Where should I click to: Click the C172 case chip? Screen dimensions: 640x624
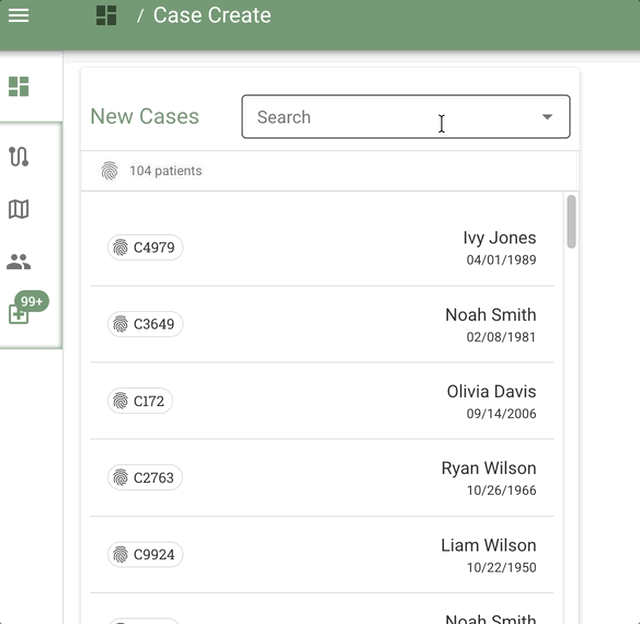coord(140,401)
